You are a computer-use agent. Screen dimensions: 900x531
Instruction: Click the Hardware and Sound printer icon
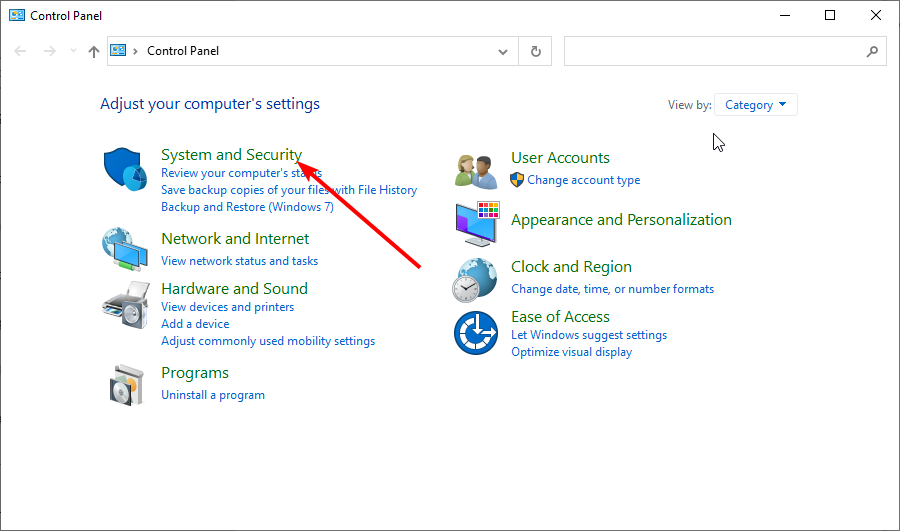126,305
